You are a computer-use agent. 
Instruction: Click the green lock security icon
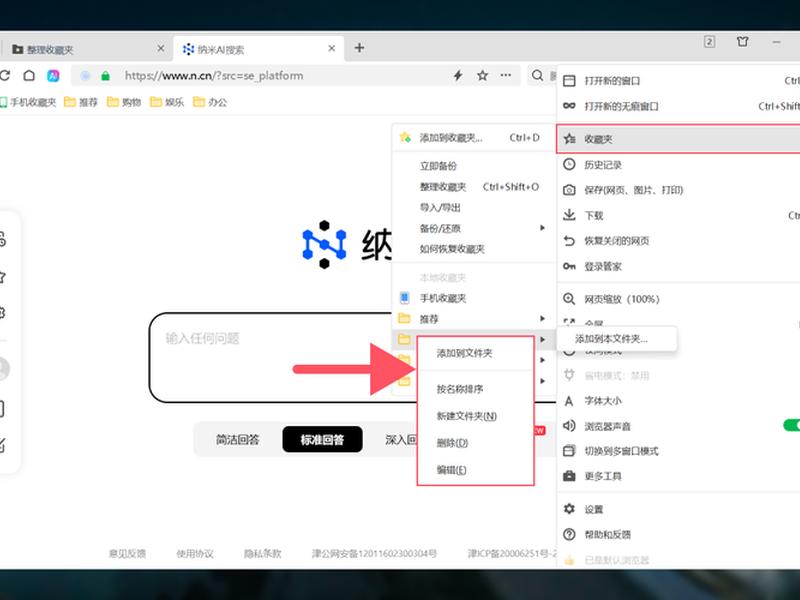click(x=106, y=76)
